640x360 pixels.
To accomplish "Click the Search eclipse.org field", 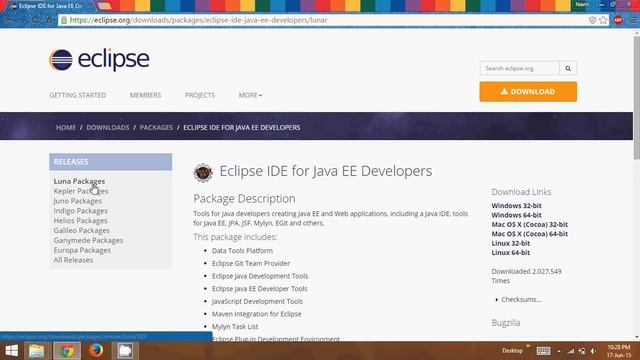I will tap(520, 68).
